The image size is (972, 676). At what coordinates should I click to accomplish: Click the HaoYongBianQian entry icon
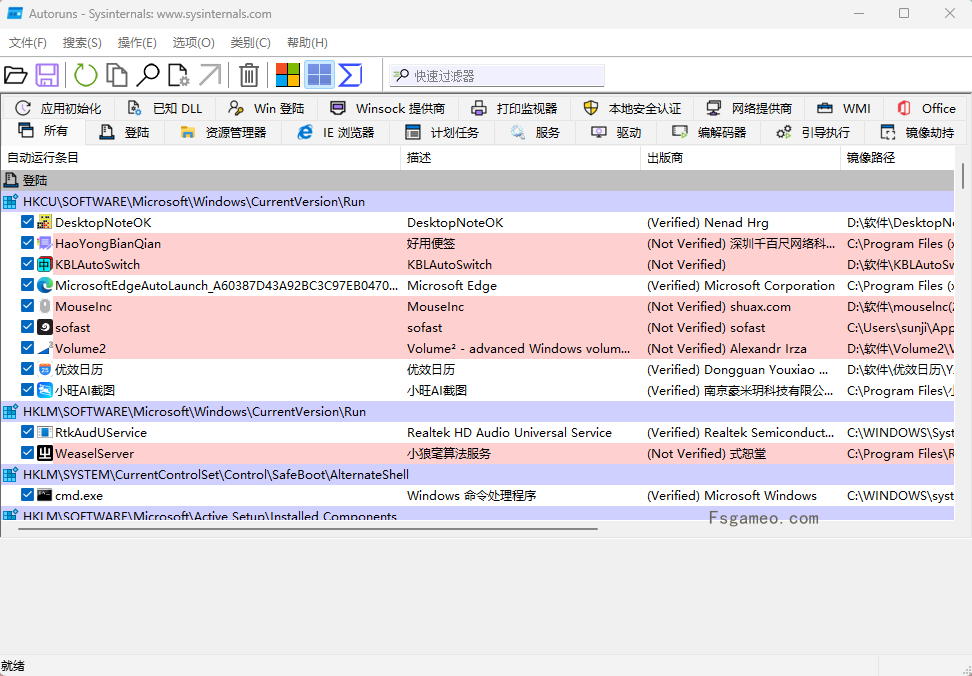(x=45, y=244)
